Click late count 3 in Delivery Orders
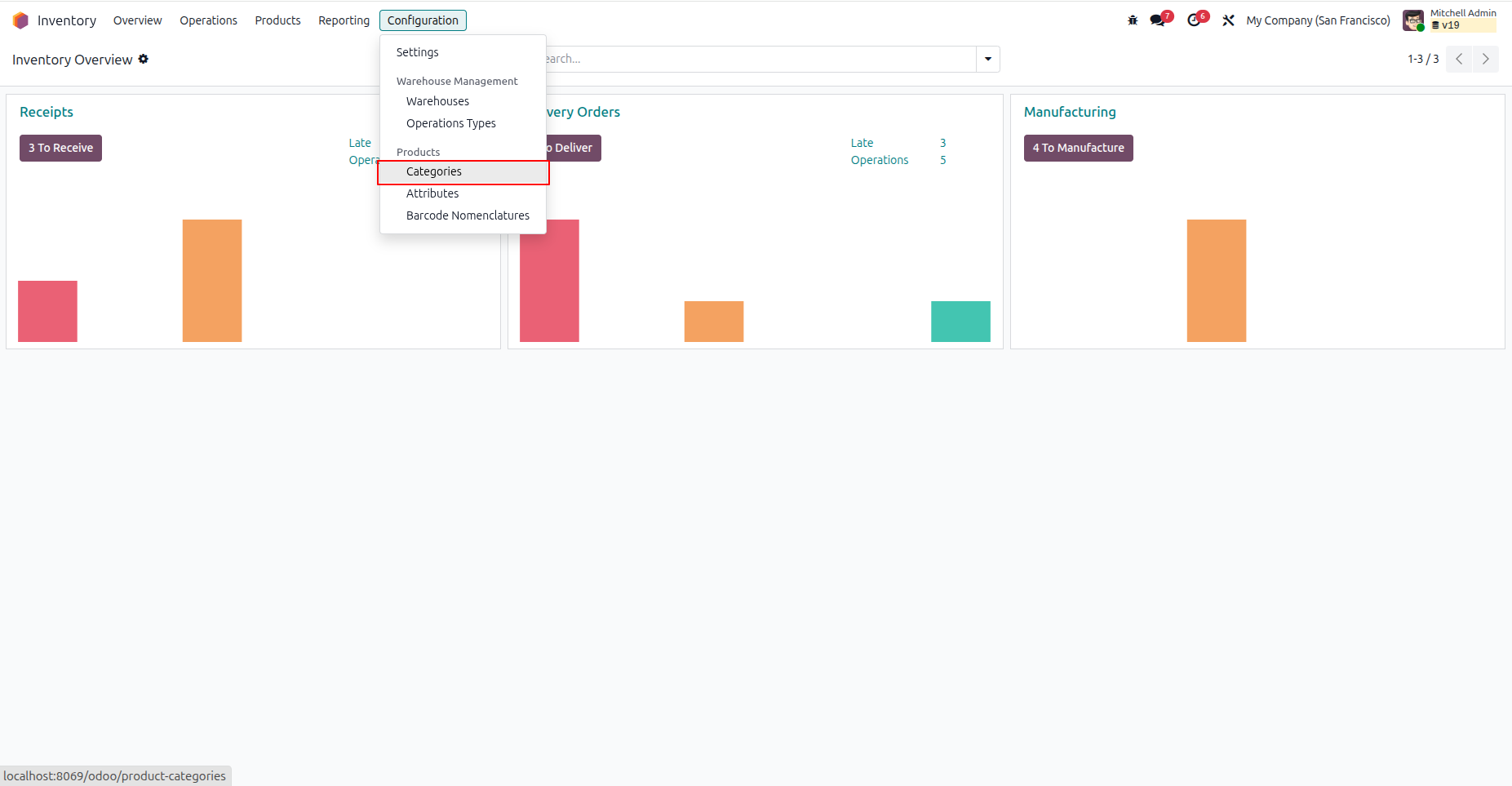The image size is (1512, 786). (x=943, y=143)
